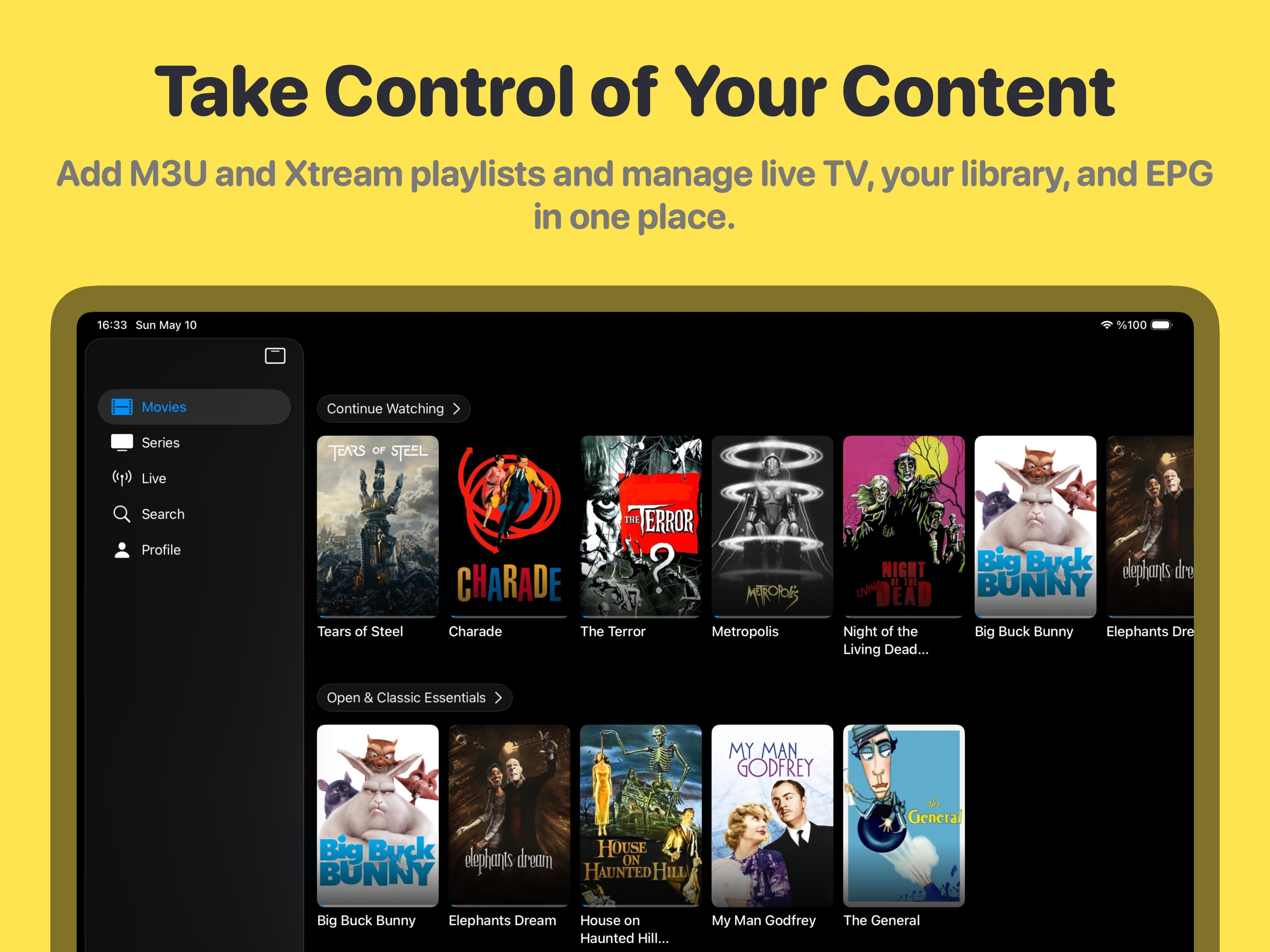Screen dimensions: 1270x952
Task: Click the Profile person icon
Action: click(122, 550)
